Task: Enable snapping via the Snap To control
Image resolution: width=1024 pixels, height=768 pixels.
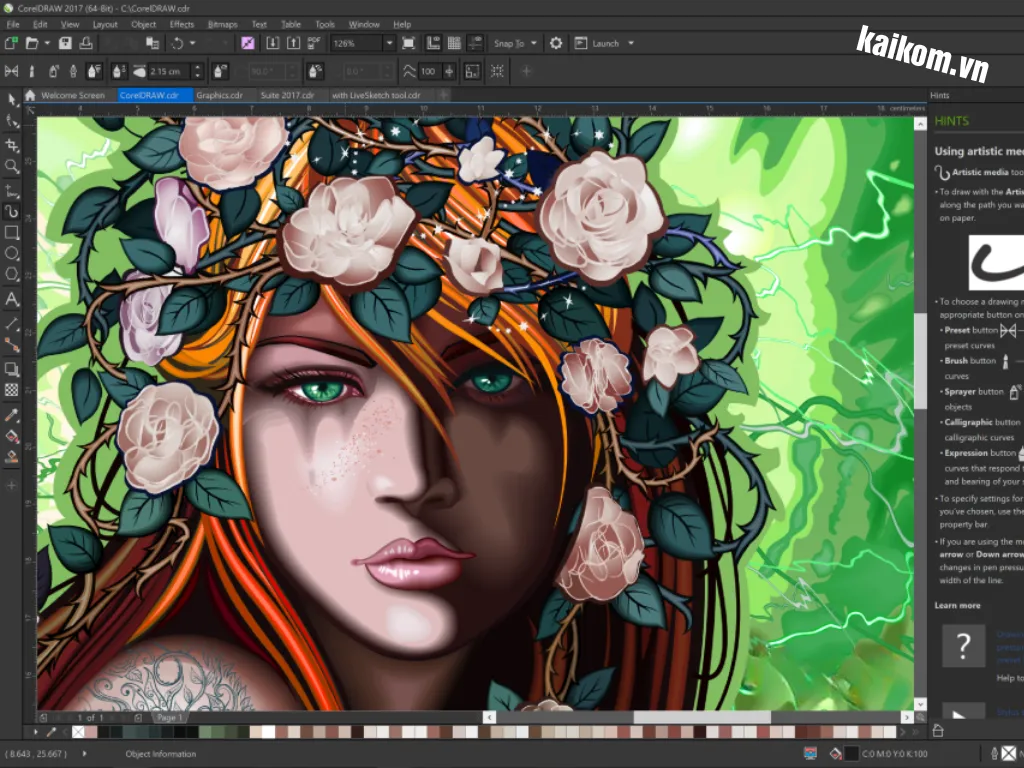Action: [514, 43]
